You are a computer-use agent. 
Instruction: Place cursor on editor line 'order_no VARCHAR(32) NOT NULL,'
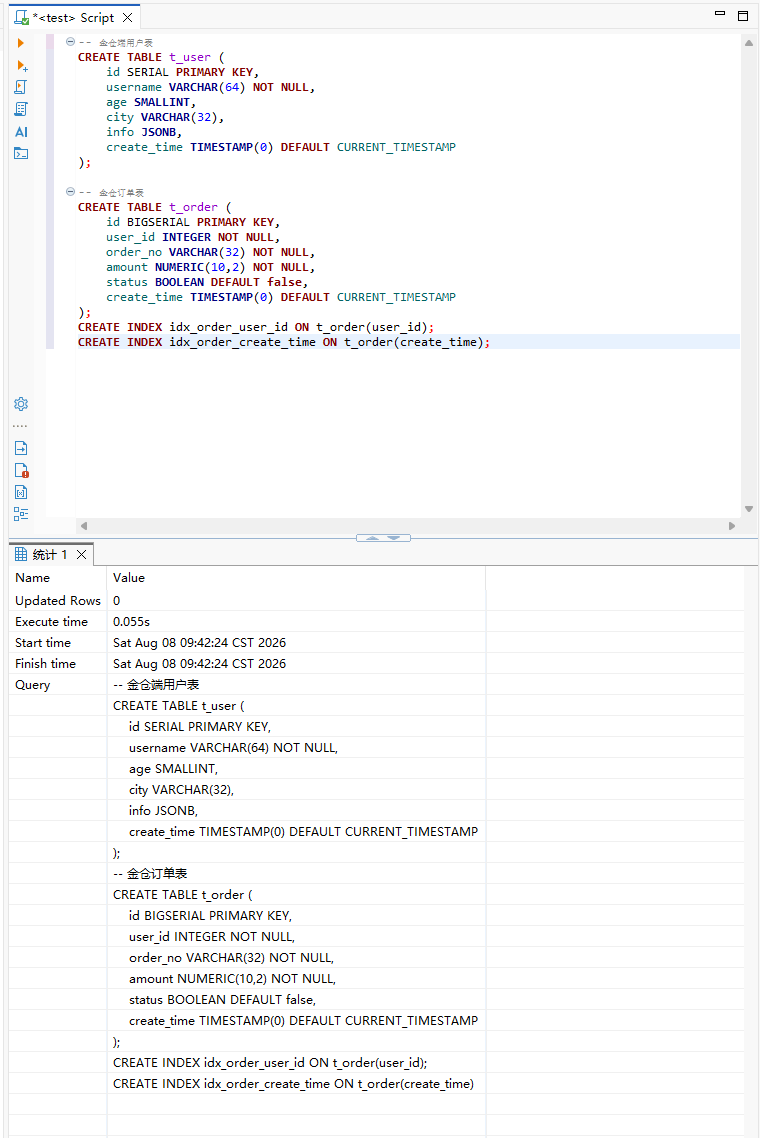(x=211, y=253)
